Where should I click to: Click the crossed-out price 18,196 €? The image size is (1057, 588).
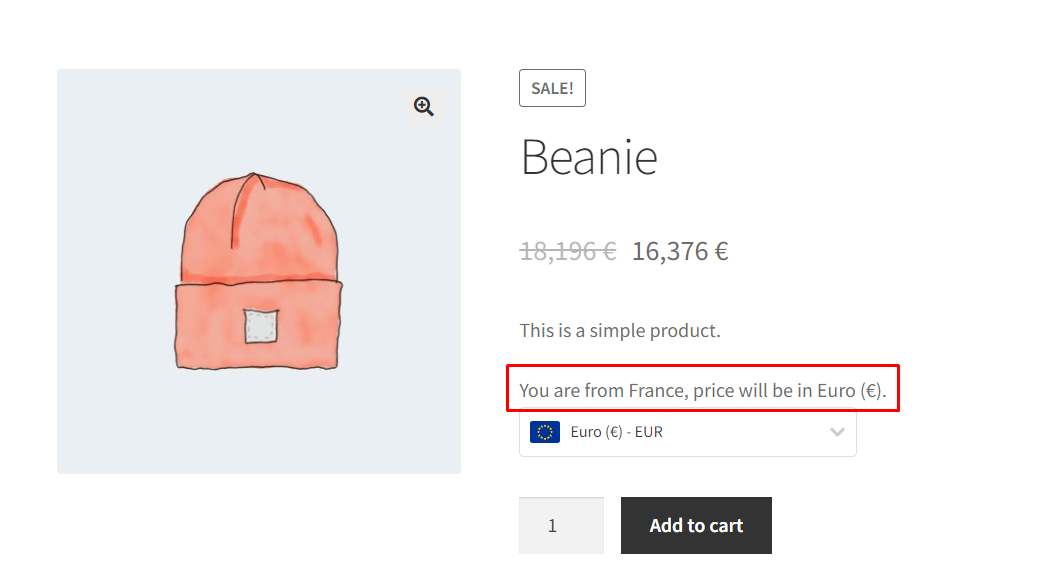568,251
